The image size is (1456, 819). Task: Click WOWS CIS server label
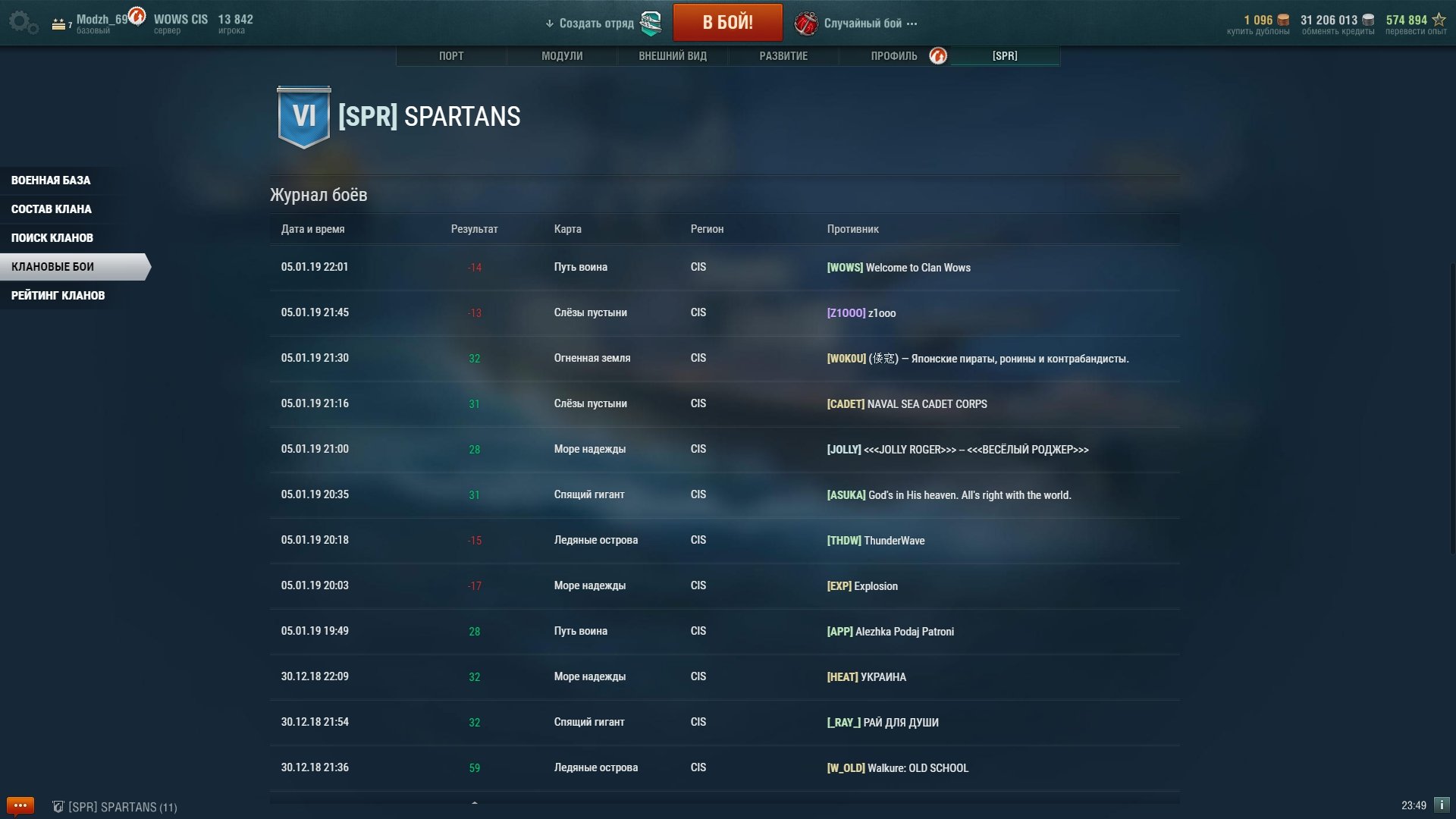[x=180, y=20]
